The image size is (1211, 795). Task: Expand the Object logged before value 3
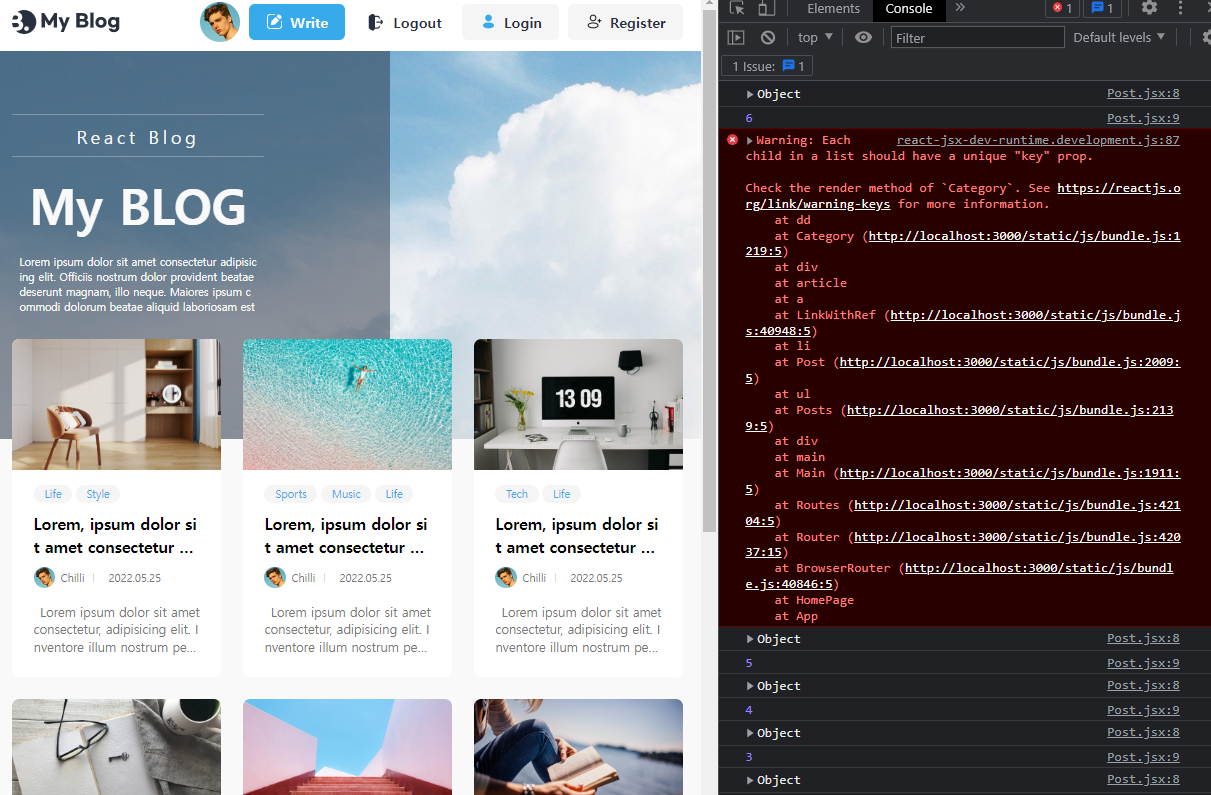[751, 733]
